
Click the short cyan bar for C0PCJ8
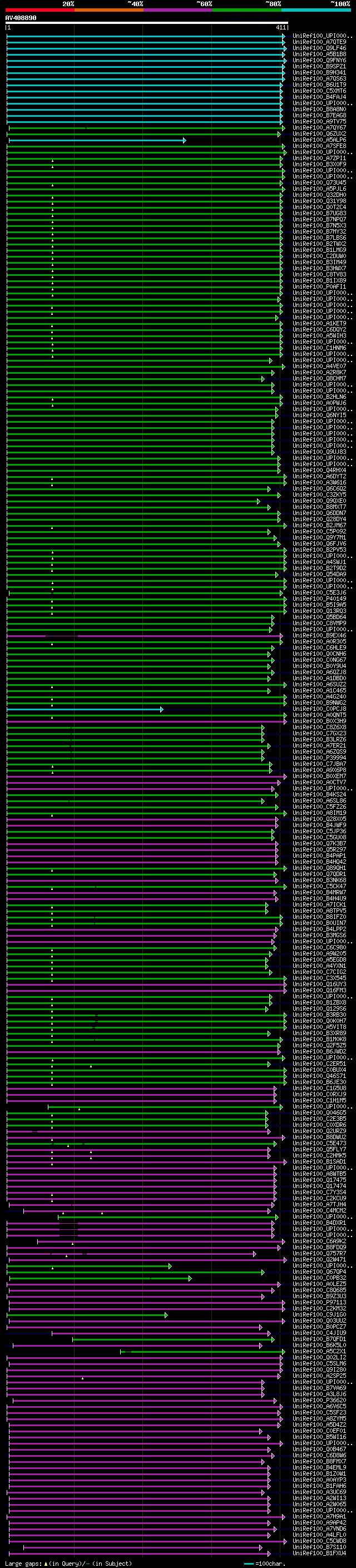click(x=85, y=709)
